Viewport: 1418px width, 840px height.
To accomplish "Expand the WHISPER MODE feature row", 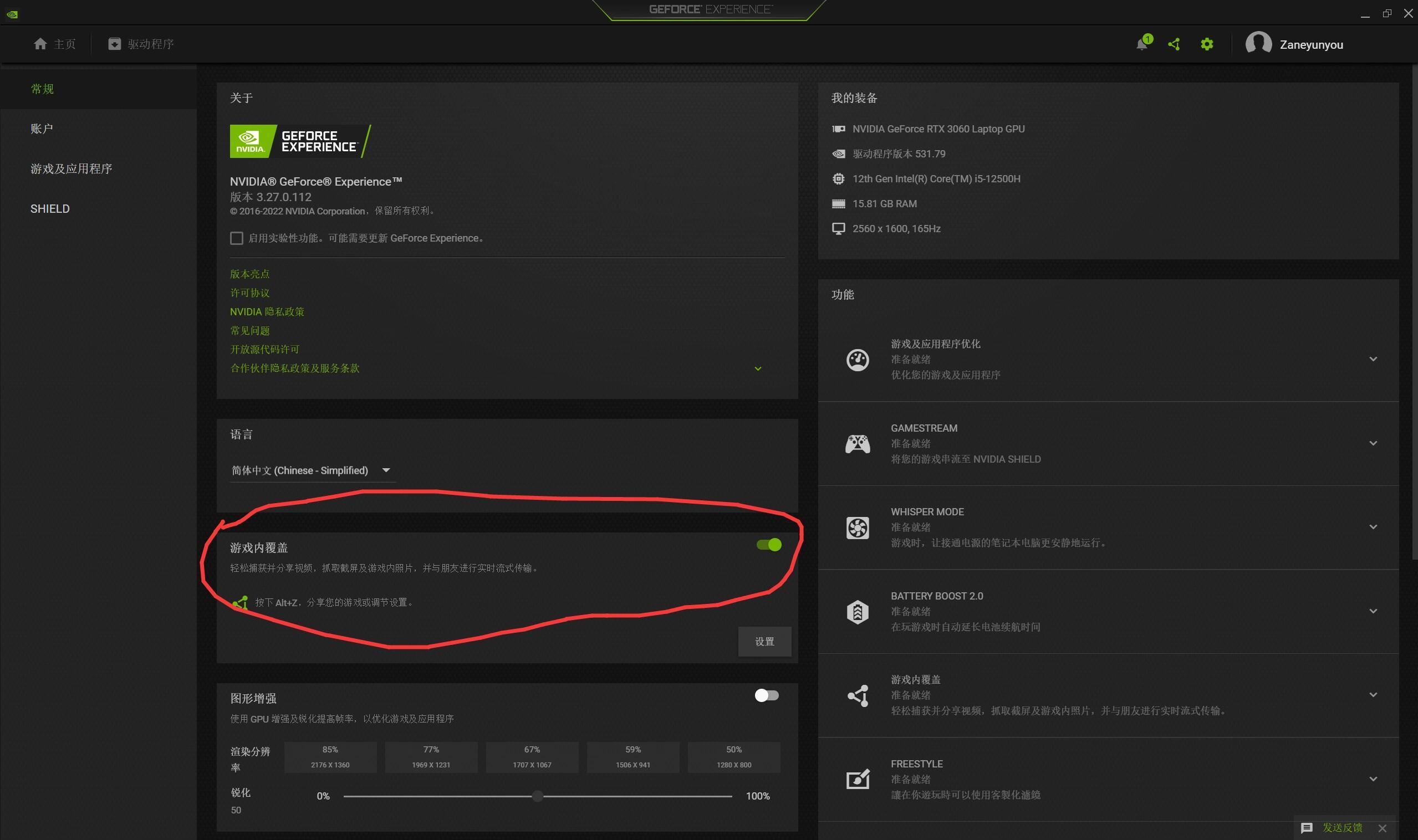I will 1373,527.
